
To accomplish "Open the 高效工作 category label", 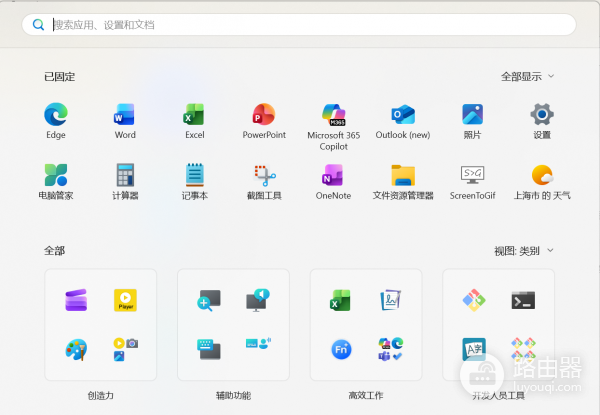I will coord(366,395).
